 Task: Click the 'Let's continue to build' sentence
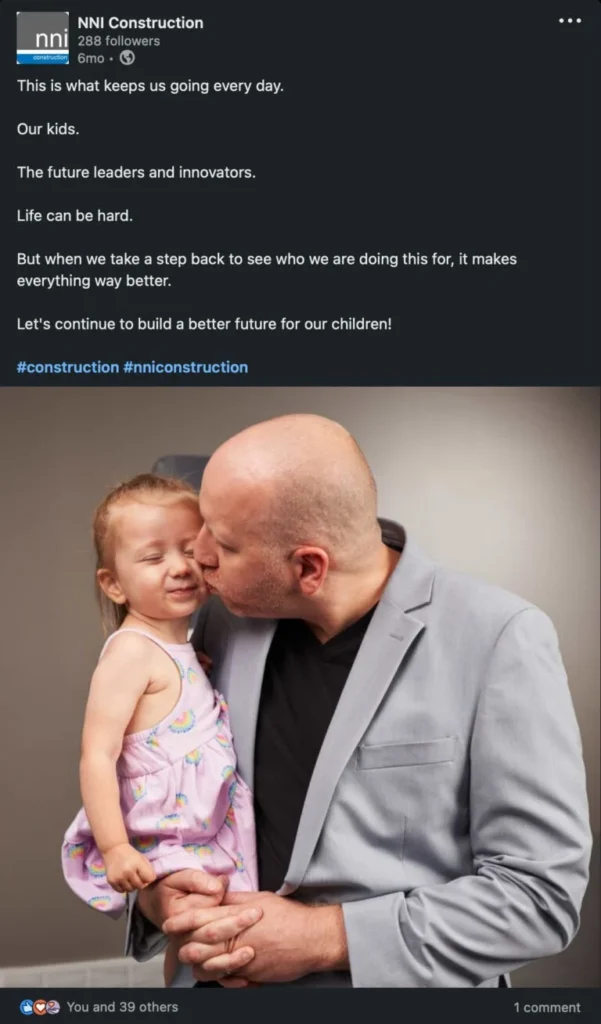click(204, 324)
